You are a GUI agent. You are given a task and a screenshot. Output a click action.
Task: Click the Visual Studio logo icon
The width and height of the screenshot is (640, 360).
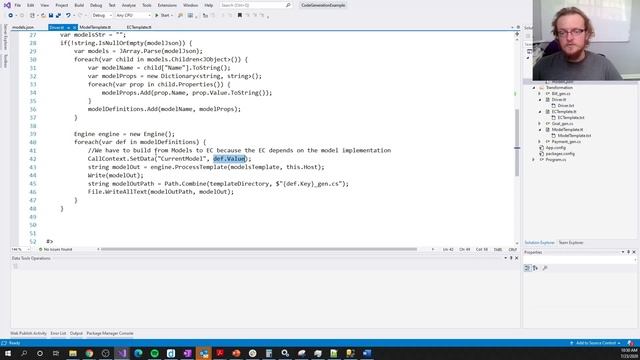click(x=7, y=5)
